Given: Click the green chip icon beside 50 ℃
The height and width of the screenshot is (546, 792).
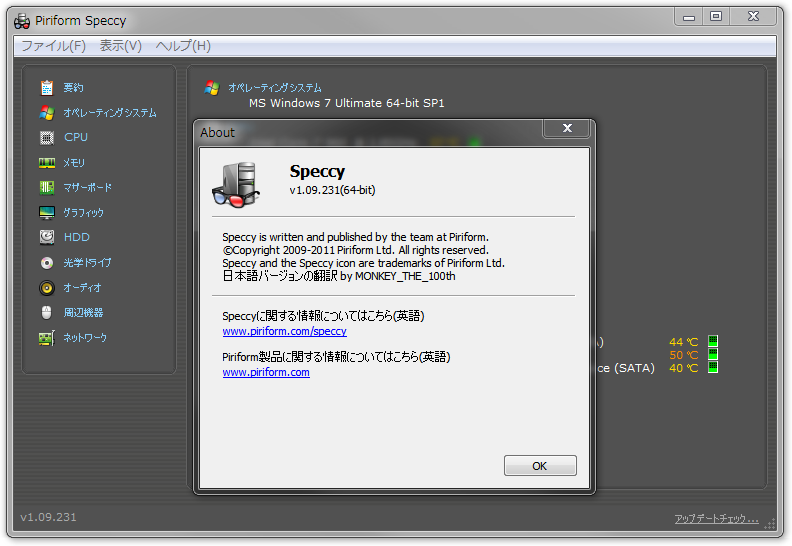Looking at the screenshot, I should point(713,354).
